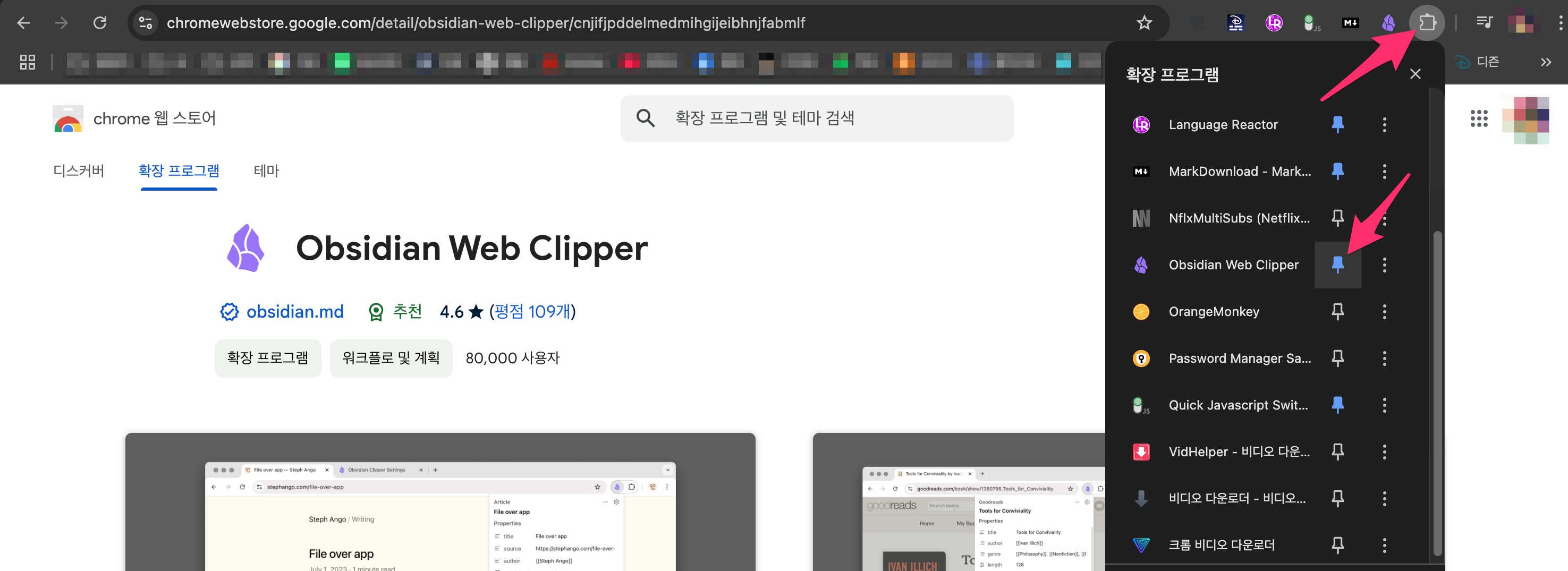Pin NflxMultiSubs to toolbar
Image resolution: width=1568 pixels, height=571 pixels.
pos(1337,218)
